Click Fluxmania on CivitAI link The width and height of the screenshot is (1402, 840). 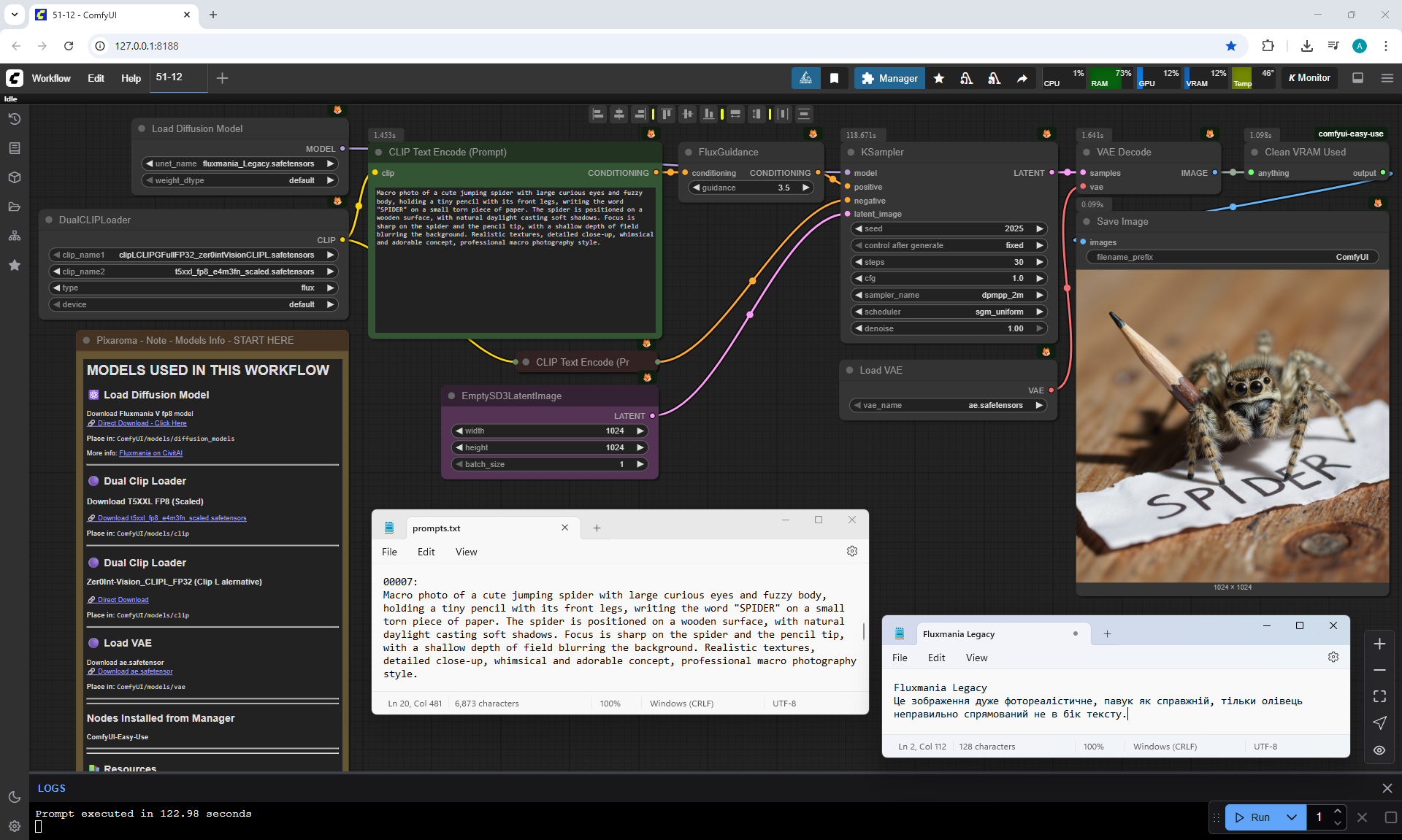(150, 453)
